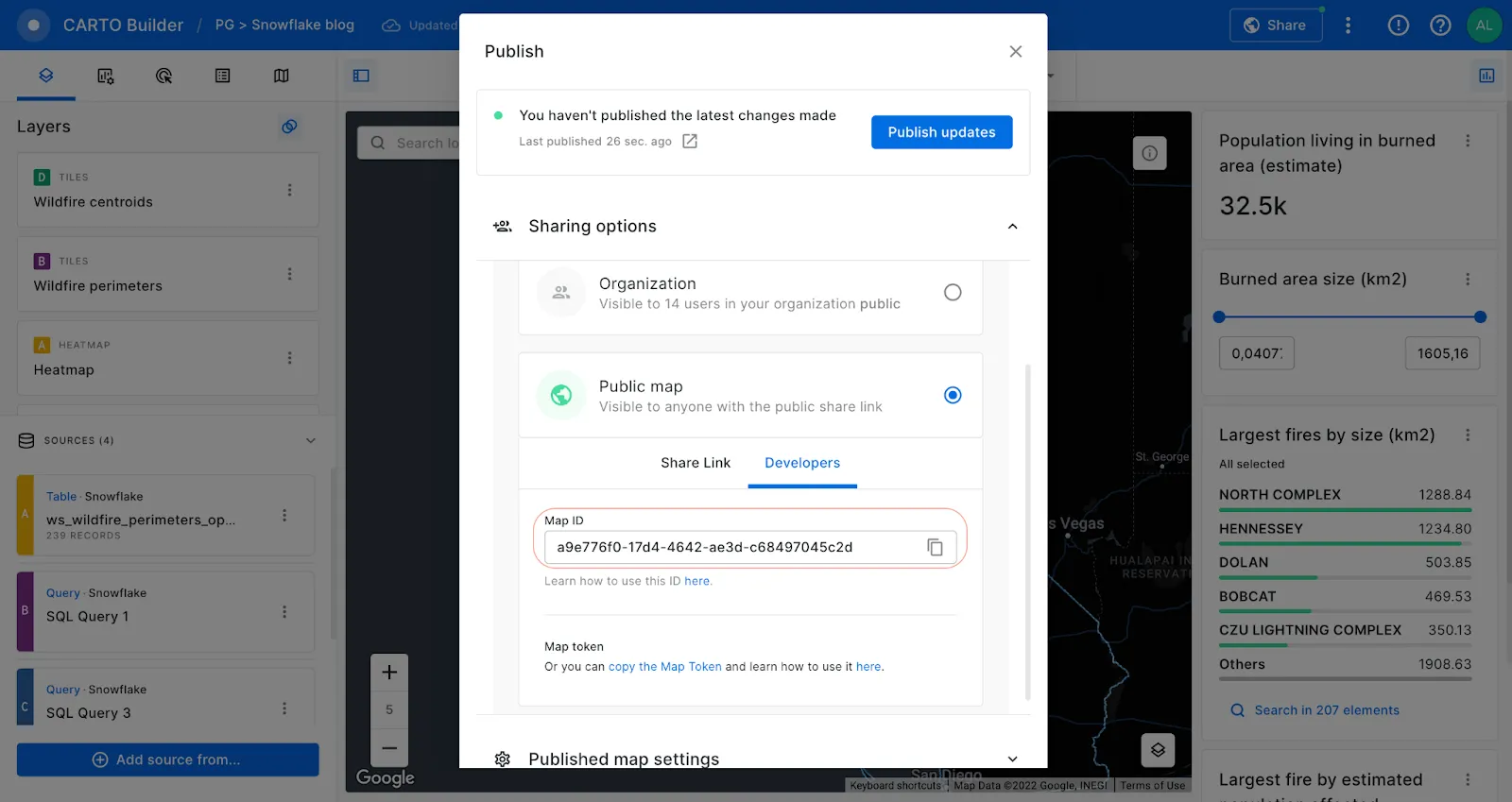Open the Interactions tab in sidebar
This screenshot has width=1512, height=802.
(x=163, y=76)
